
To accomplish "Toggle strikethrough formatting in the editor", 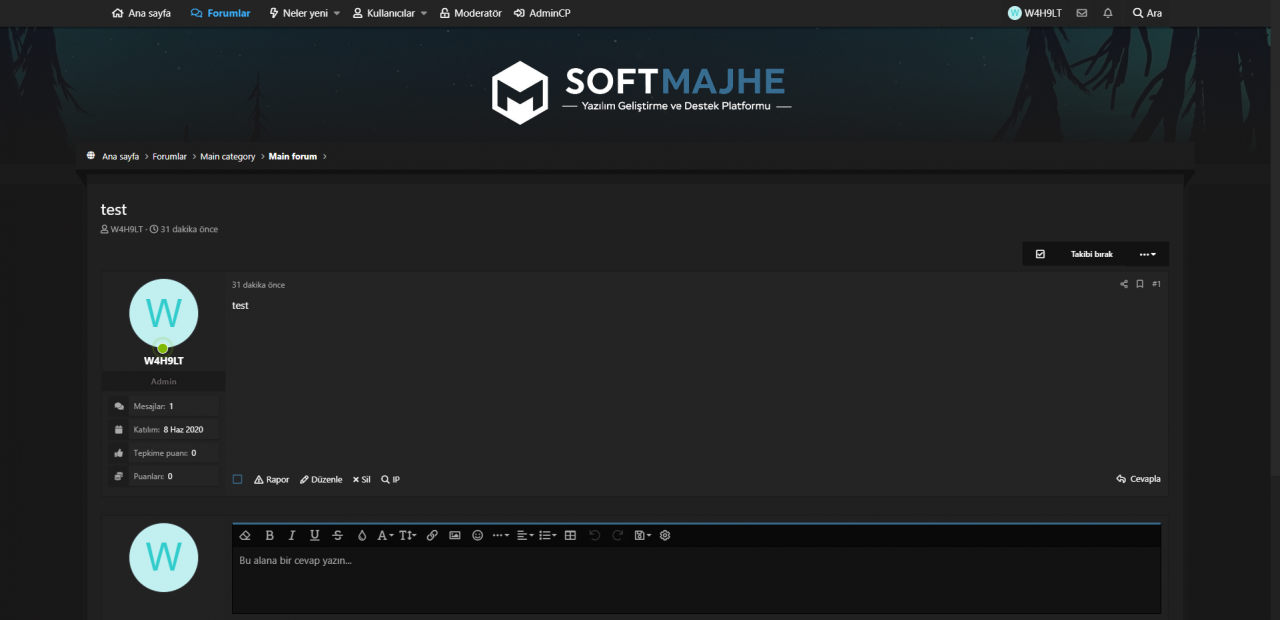I will [x=337, y=535].
